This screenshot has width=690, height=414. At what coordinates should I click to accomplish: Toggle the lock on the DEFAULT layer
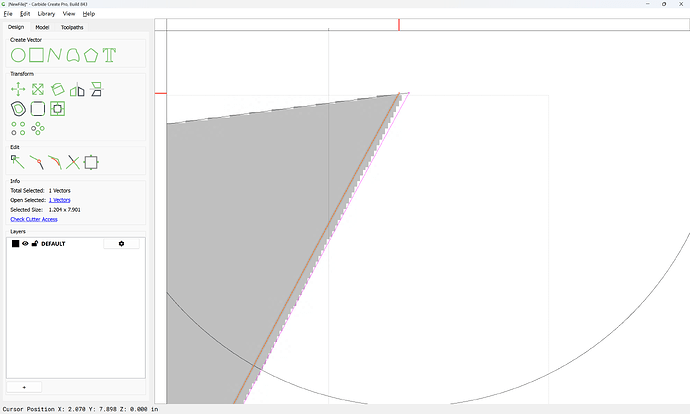pyautogui.click(x=35, y=244)
